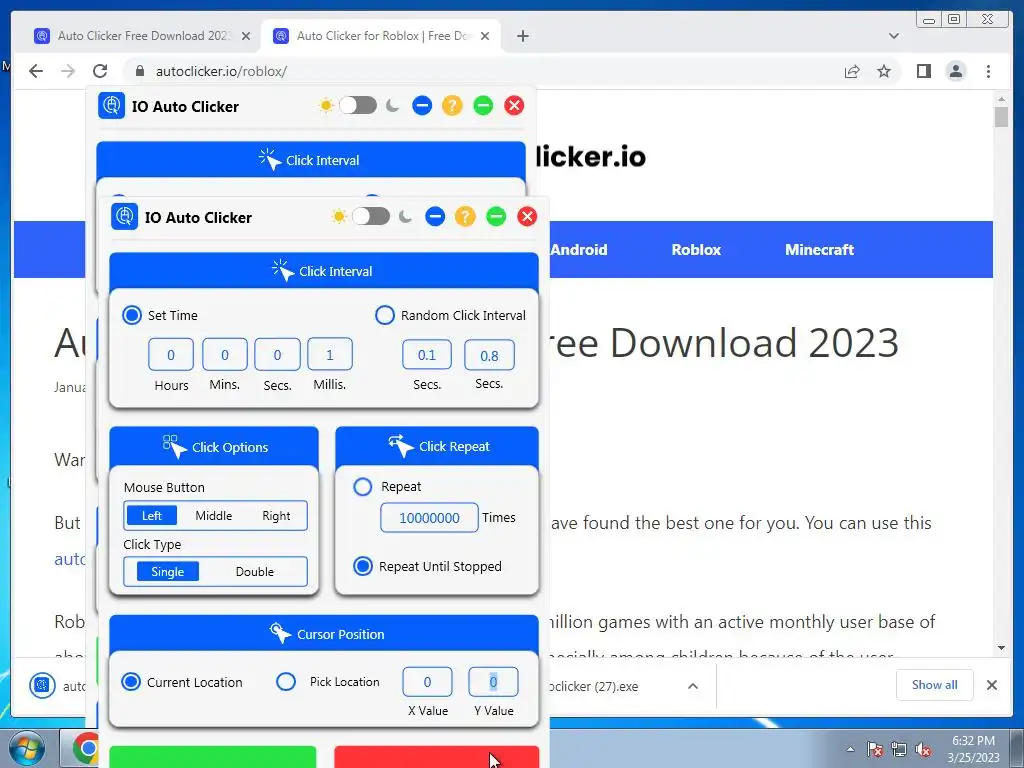Click green minimize button in front Auto Clicker window

[x=496, y=216]
